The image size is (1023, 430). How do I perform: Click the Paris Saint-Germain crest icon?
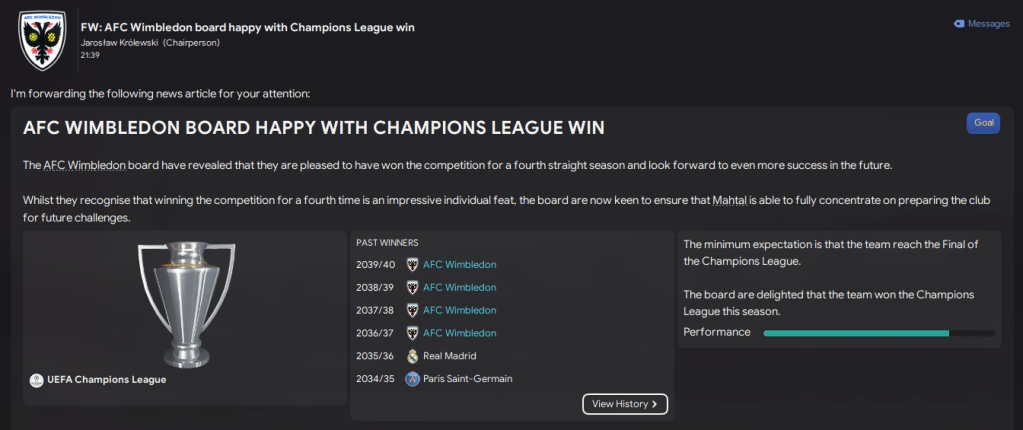pyautogui.click(x=412, y=379)
